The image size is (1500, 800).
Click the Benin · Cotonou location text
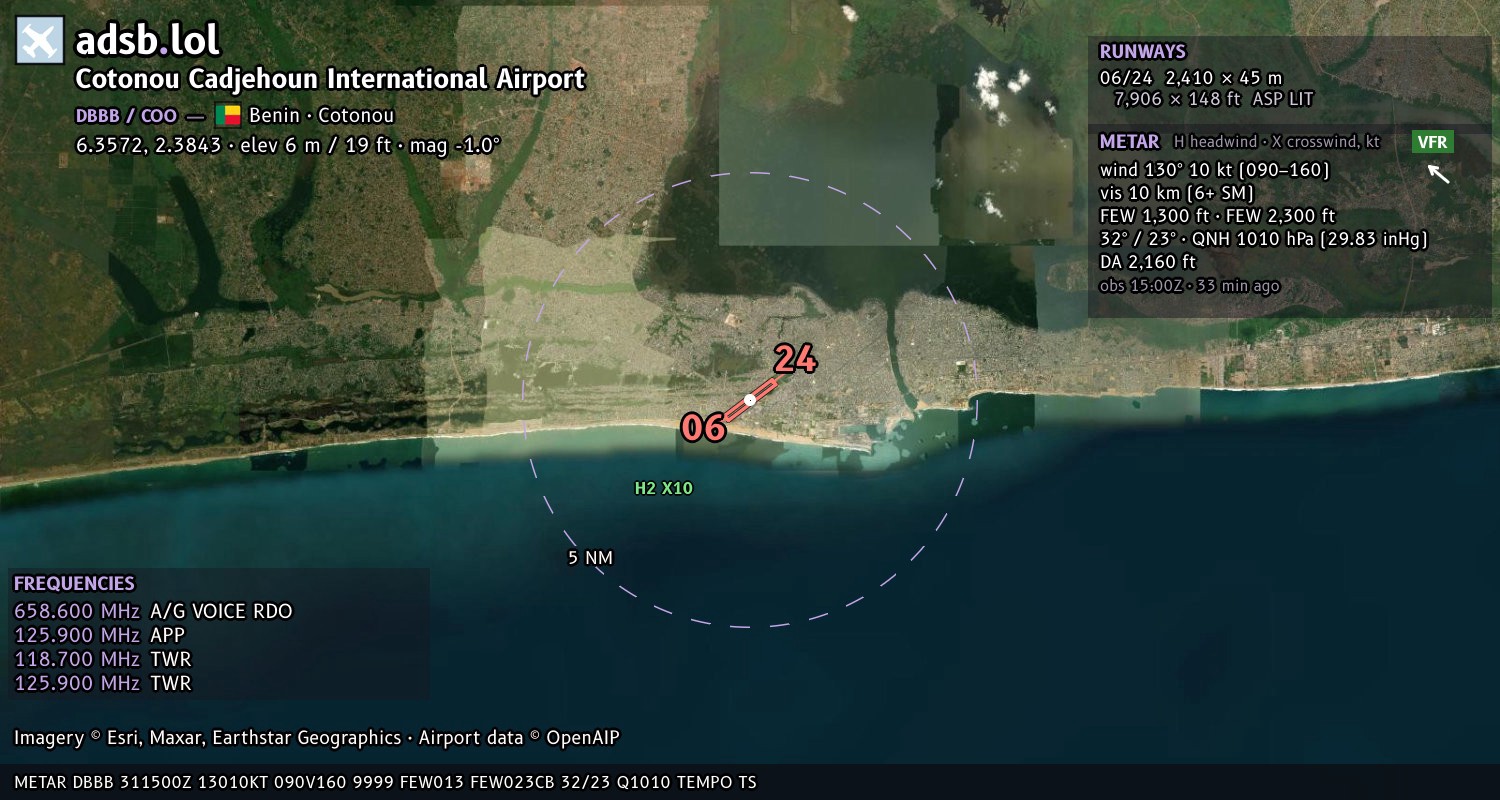point(322,115)
